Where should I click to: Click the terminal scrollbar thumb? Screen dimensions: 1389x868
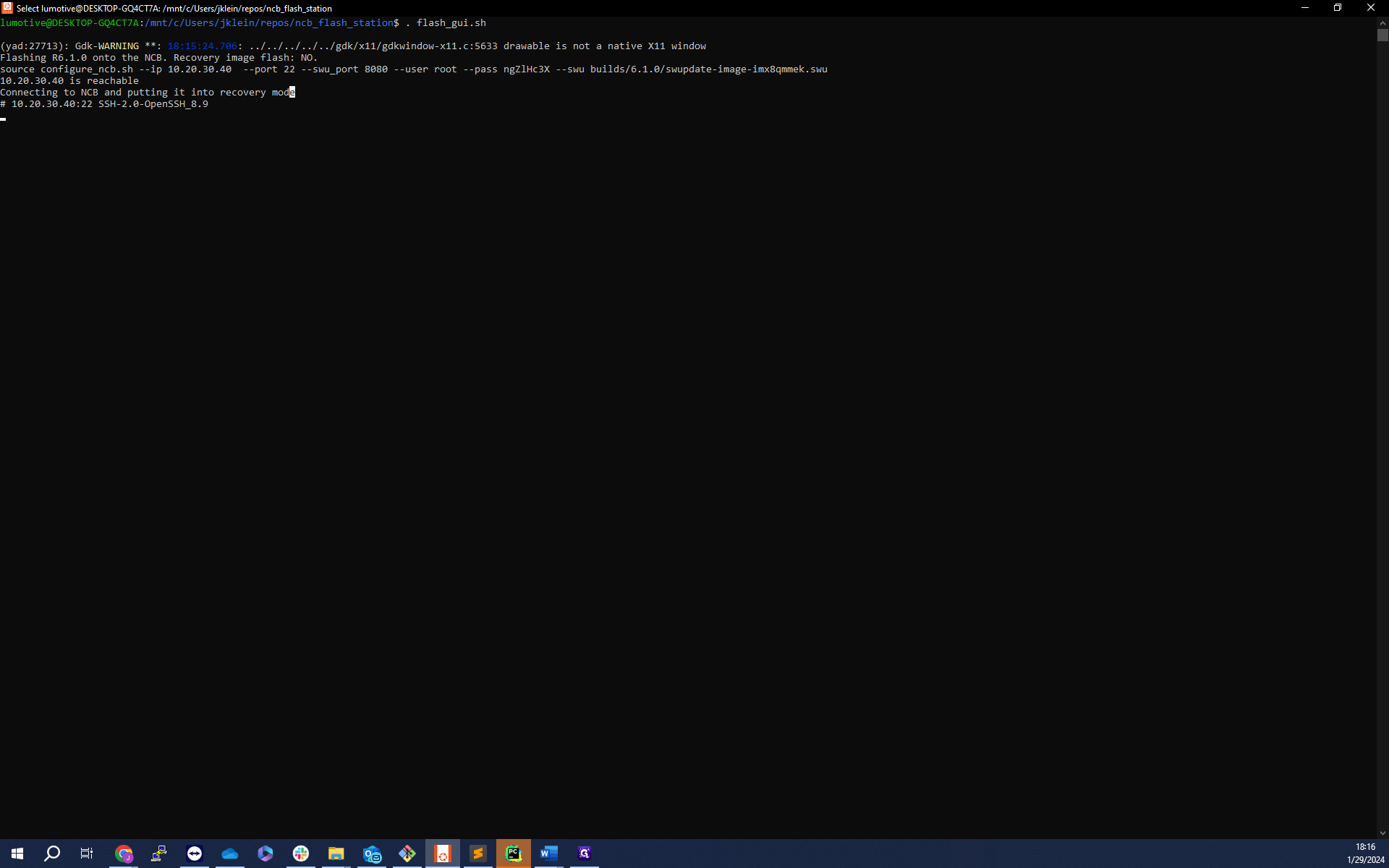click(1382, 35)
